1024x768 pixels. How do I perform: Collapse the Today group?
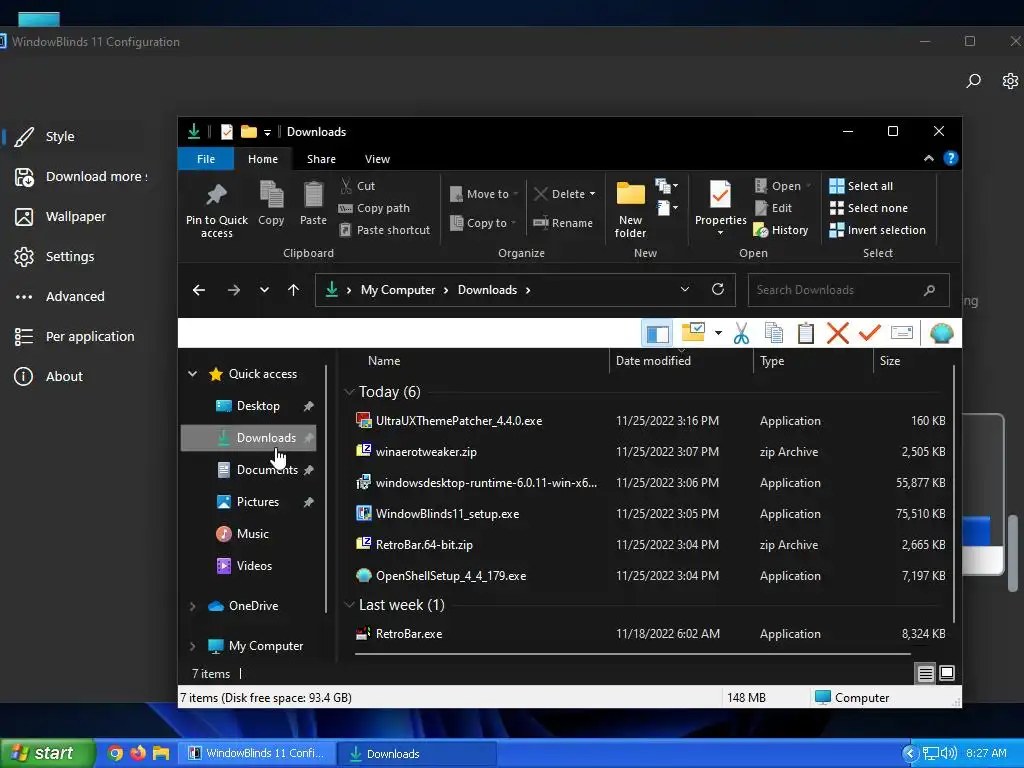pyautogui.click(x=349, y=392)
